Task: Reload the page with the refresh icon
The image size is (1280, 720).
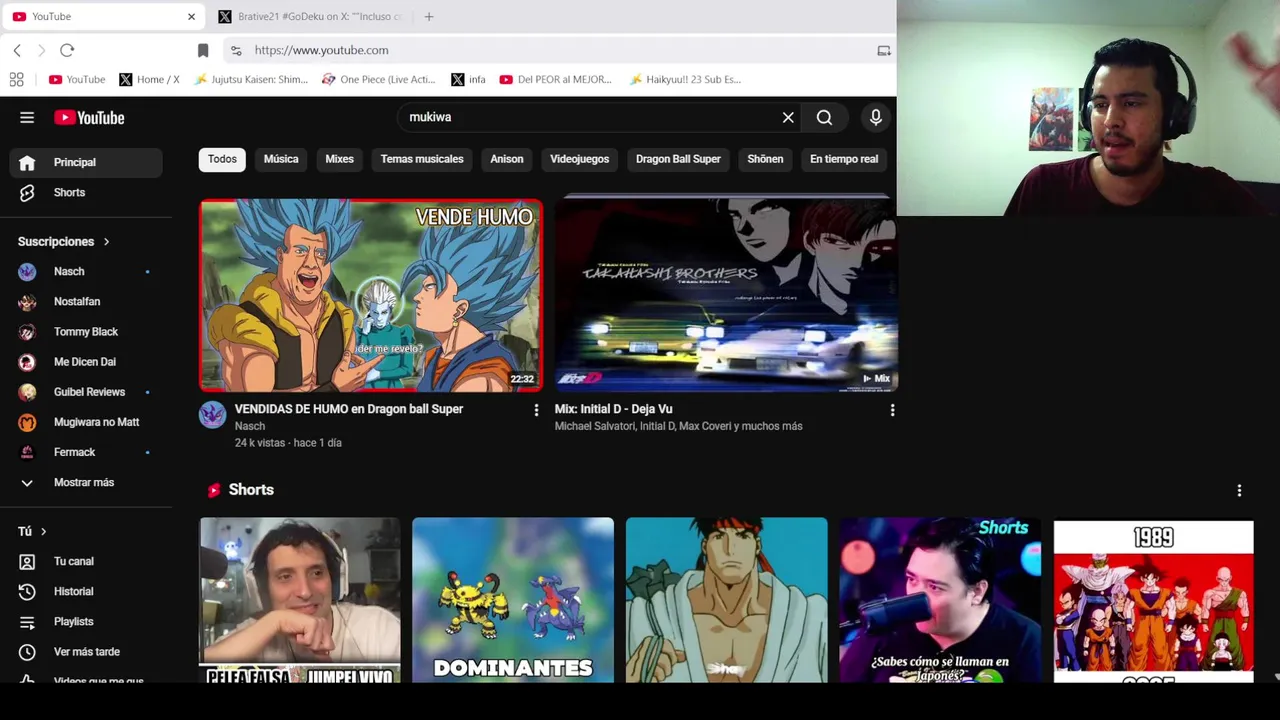Action: tap(67, 50)
